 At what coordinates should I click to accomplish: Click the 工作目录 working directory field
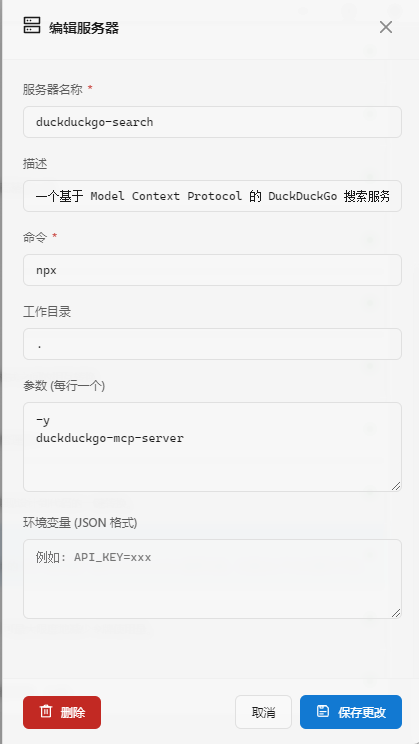(x=212, y=344)
